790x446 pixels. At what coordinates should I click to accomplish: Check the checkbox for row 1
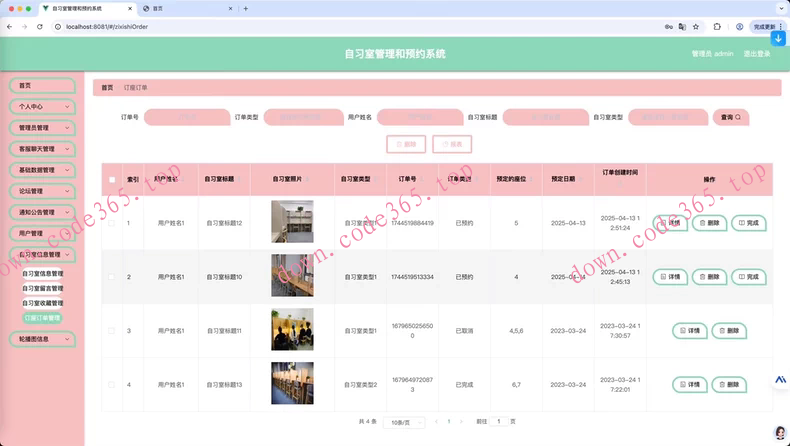point(112,223)
